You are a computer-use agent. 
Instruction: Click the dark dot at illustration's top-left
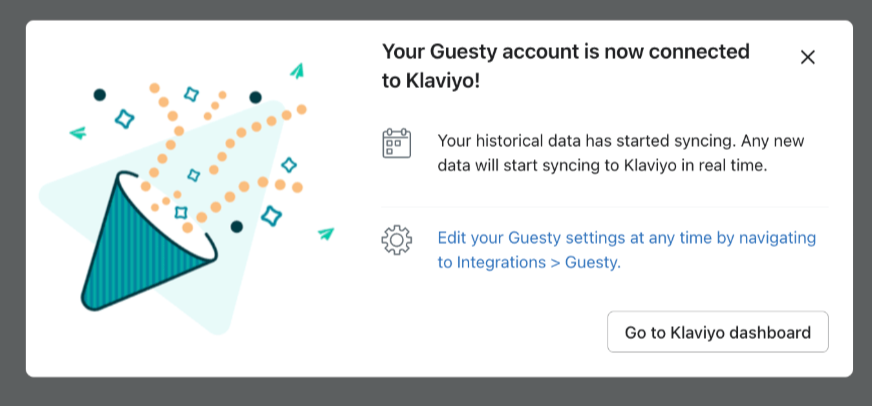coord(100,95)
